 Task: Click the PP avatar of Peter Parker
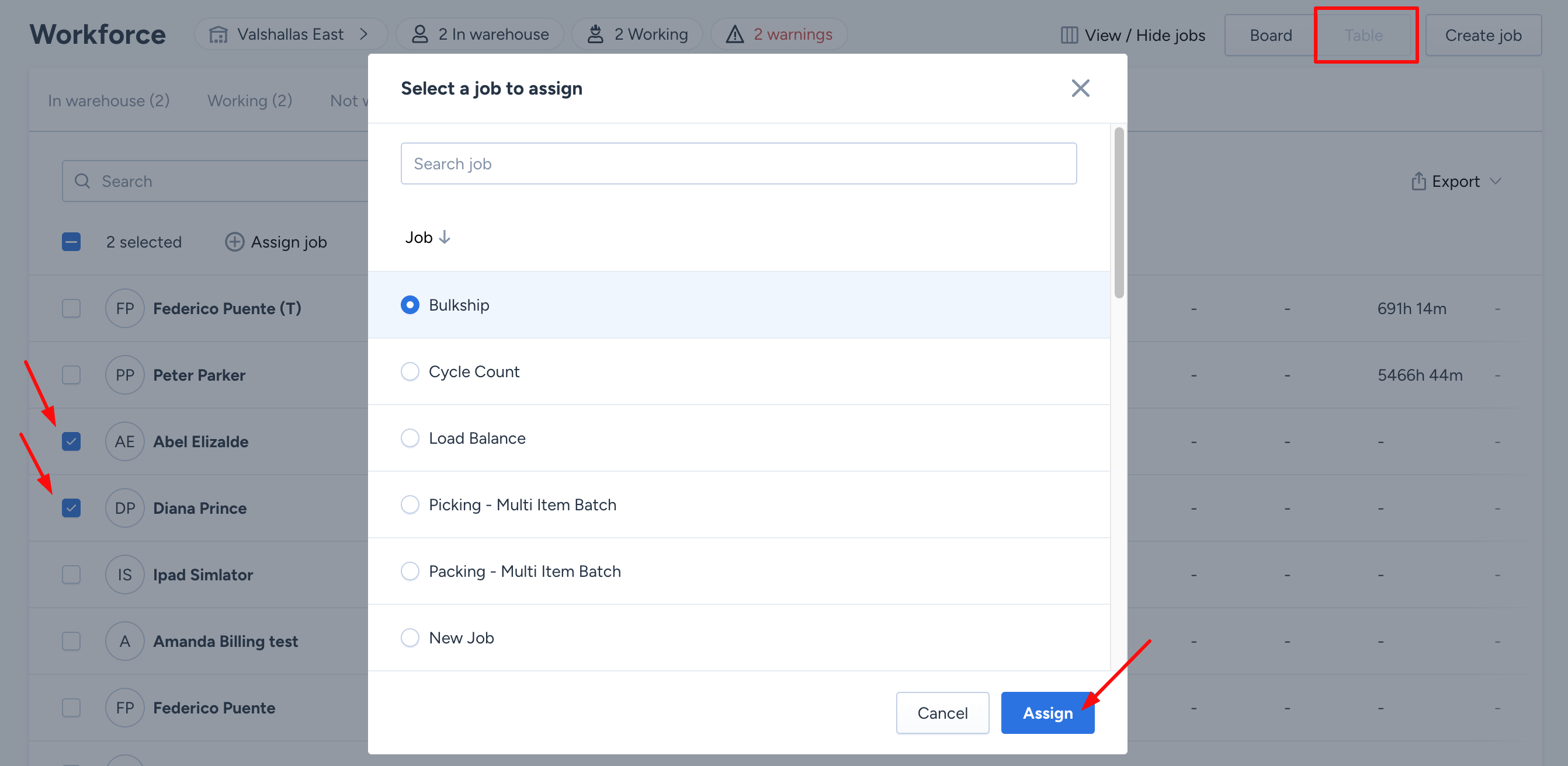(125, 375)
